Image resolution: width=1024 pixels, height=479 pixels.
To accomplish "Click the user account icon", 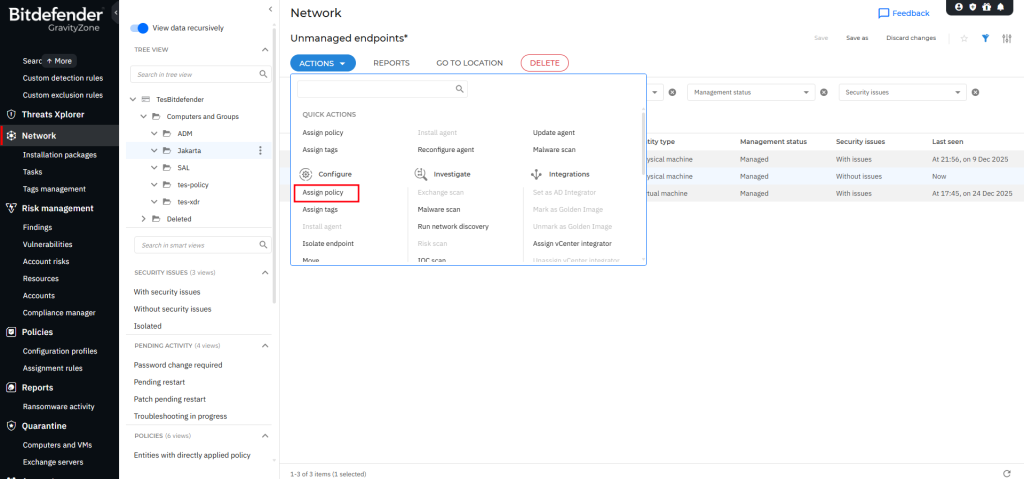I will [x=959, y=7].
